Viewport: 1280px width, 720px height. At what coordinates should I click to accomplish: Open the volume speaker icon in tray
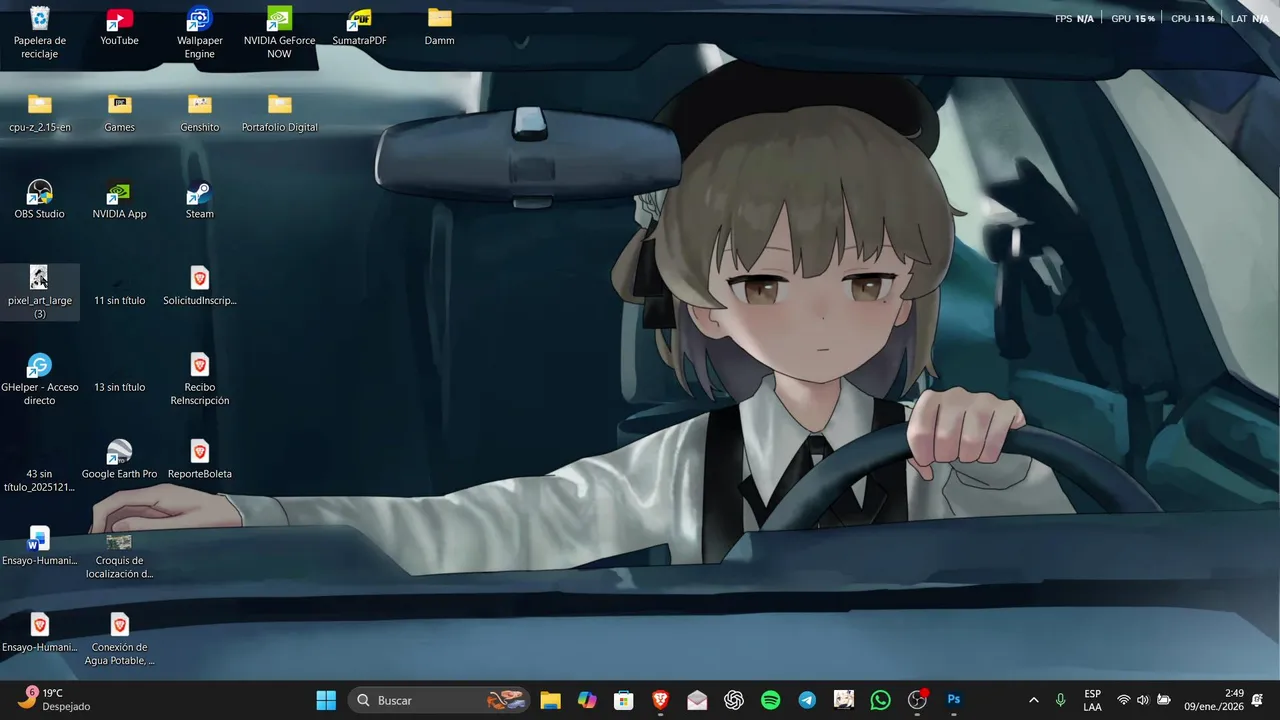tap(1143, 700)
